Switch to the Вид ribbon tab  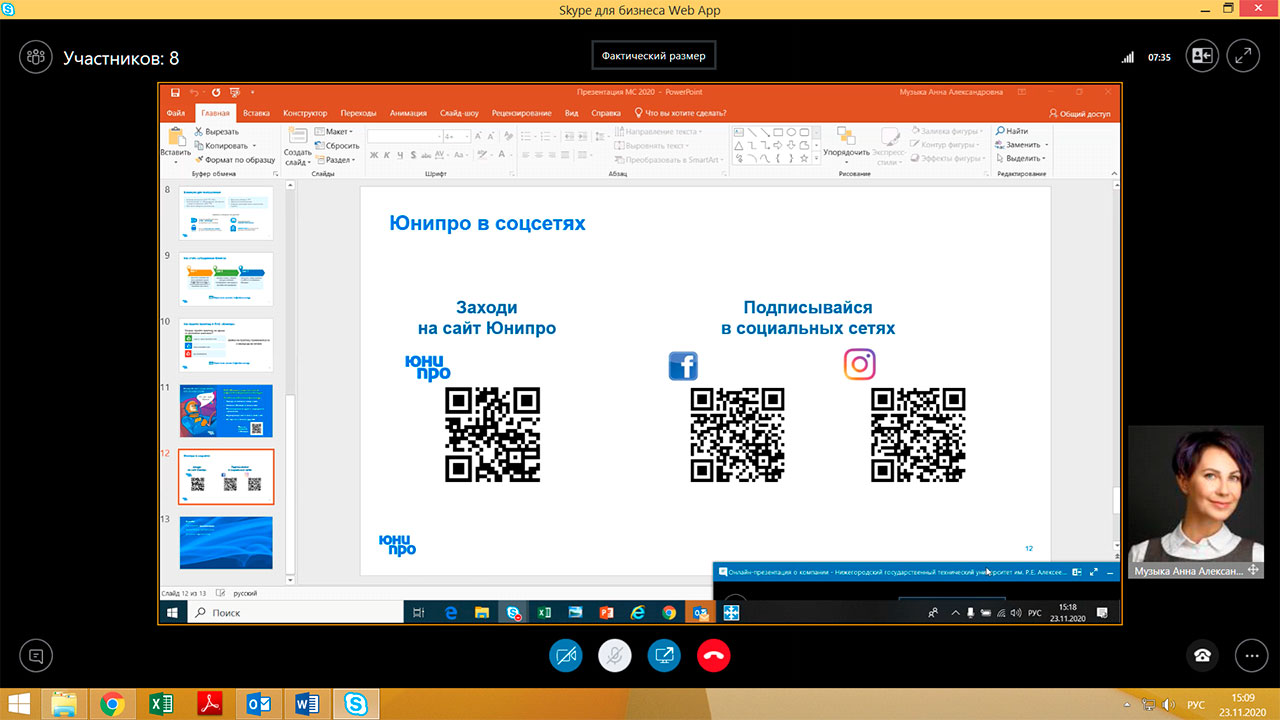[x=572, y=113]
